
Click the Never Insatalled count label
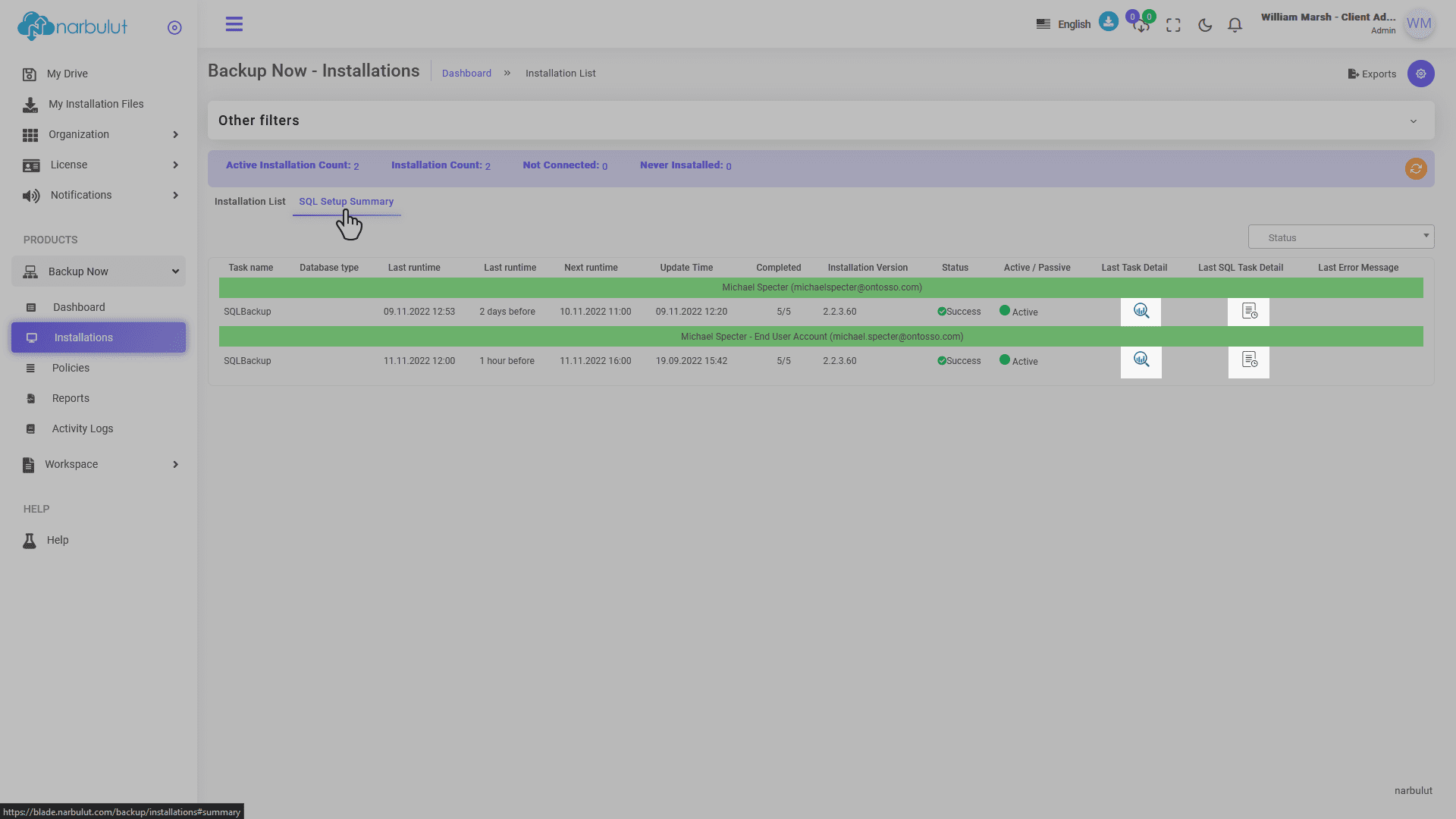click(686, 165)
